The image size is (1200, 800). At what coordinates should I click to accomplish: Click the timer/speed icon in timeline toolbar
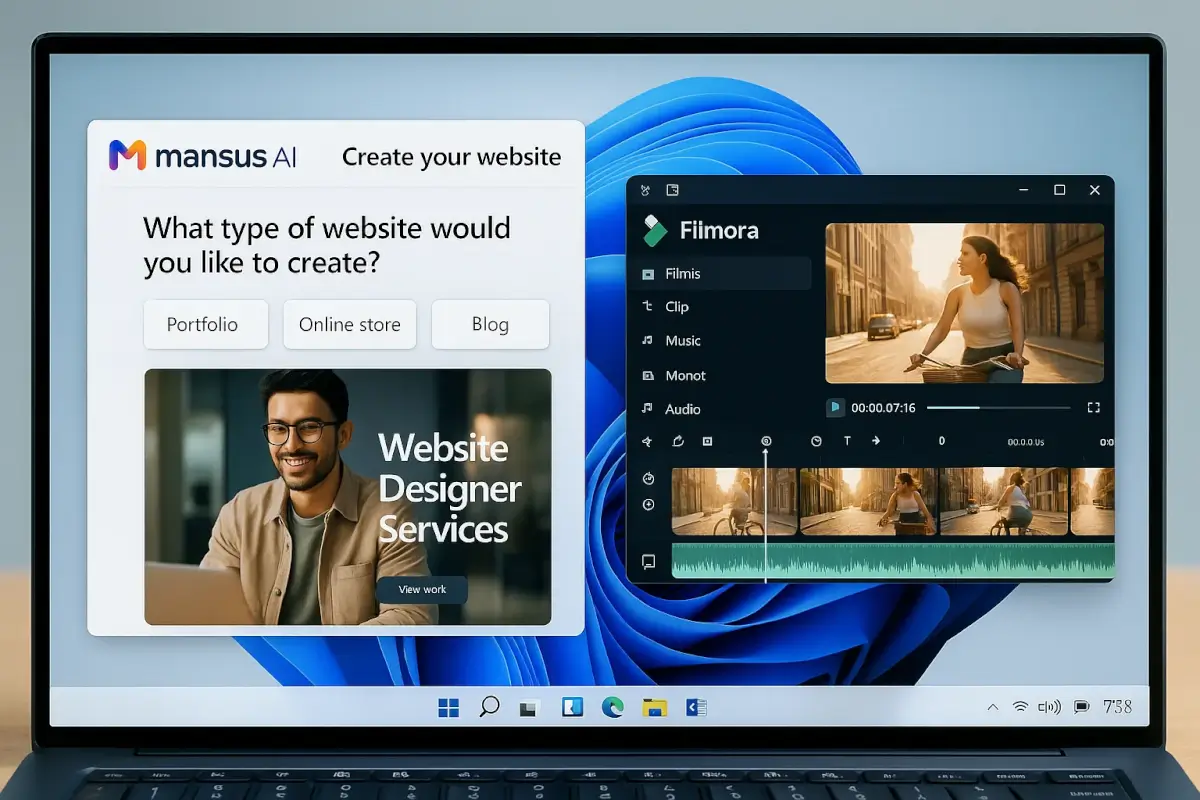point(816,441)
